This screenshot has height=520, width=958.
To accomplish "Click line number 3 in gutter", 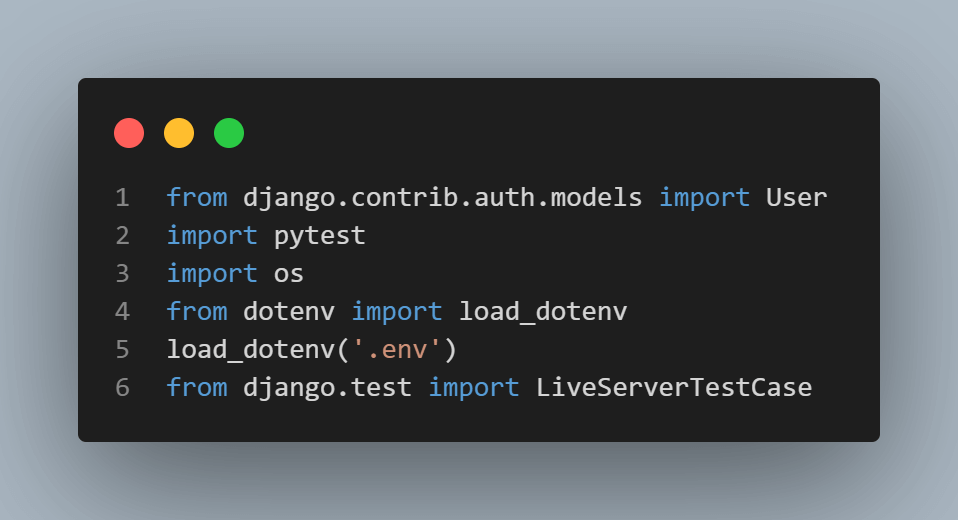I will 122,274.
